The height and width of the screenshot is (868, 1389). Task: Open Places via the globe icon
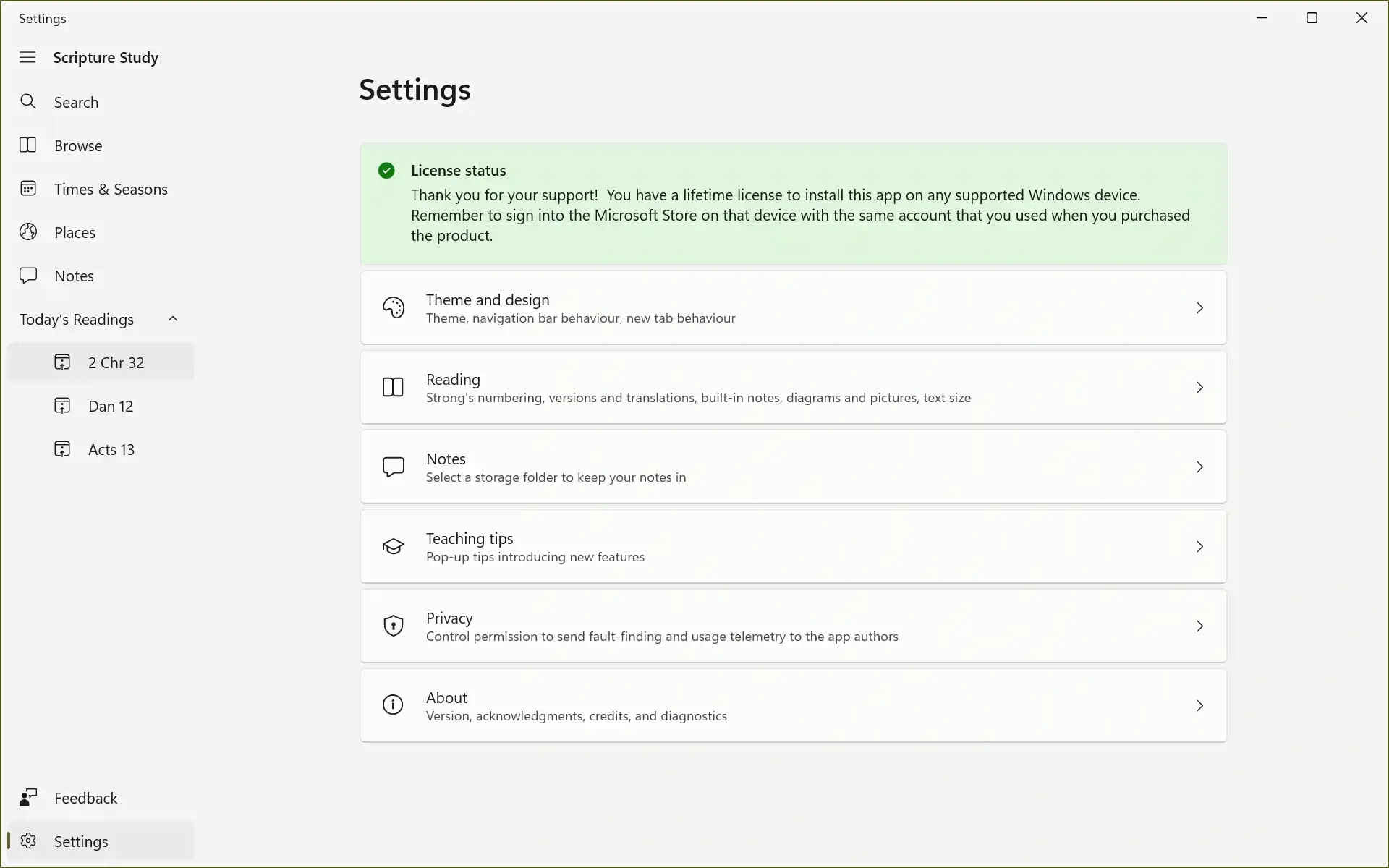coord(27,231)
